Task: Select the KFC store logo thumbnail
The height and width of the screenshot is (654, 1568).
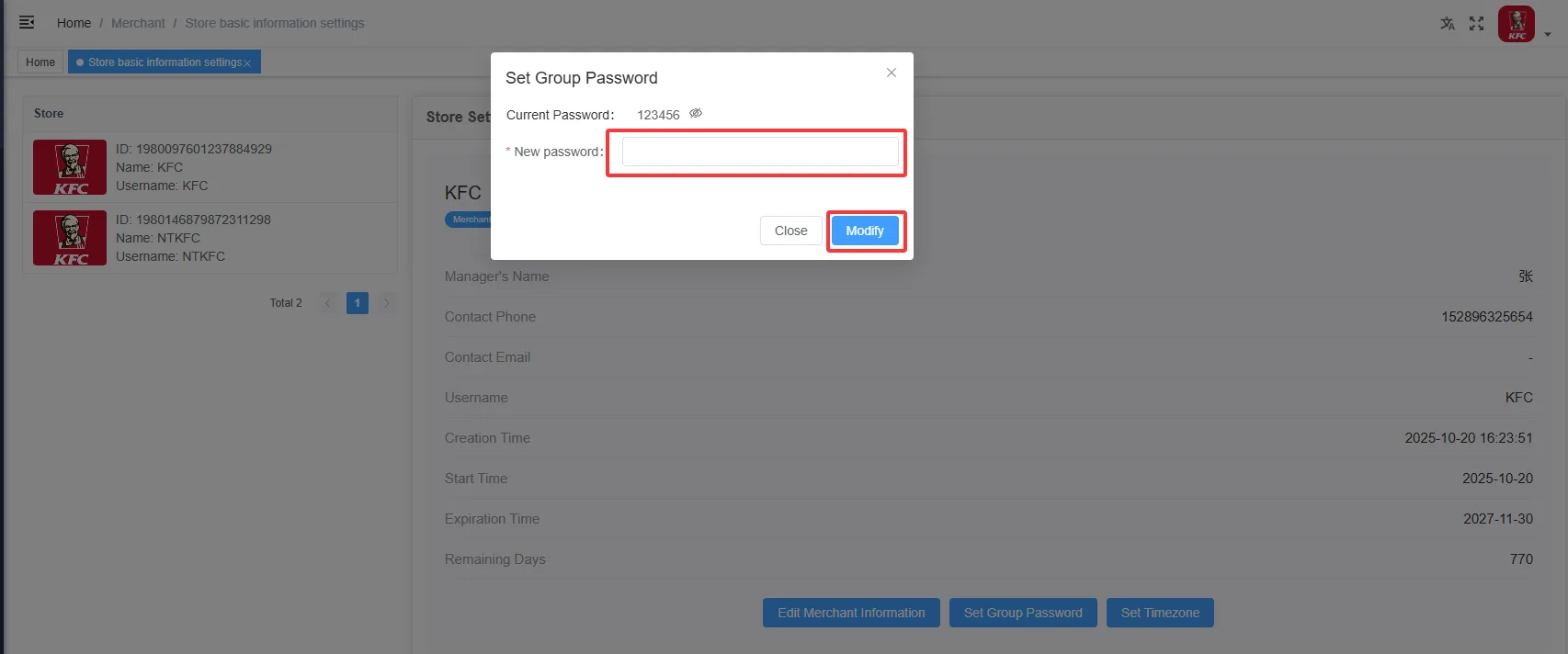Action: point(70,167)
